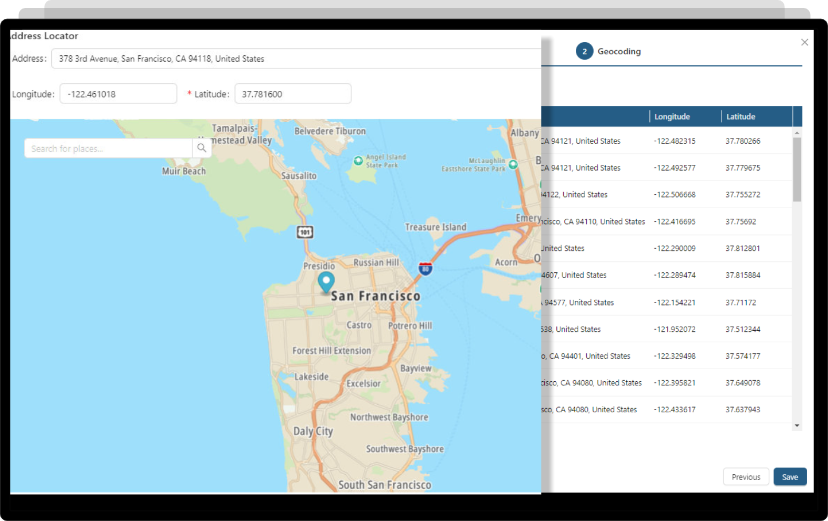The height and width of the screenshot is (521, 828).
Task: Click the Longitude column header
Action: click(x=672, y=117)
